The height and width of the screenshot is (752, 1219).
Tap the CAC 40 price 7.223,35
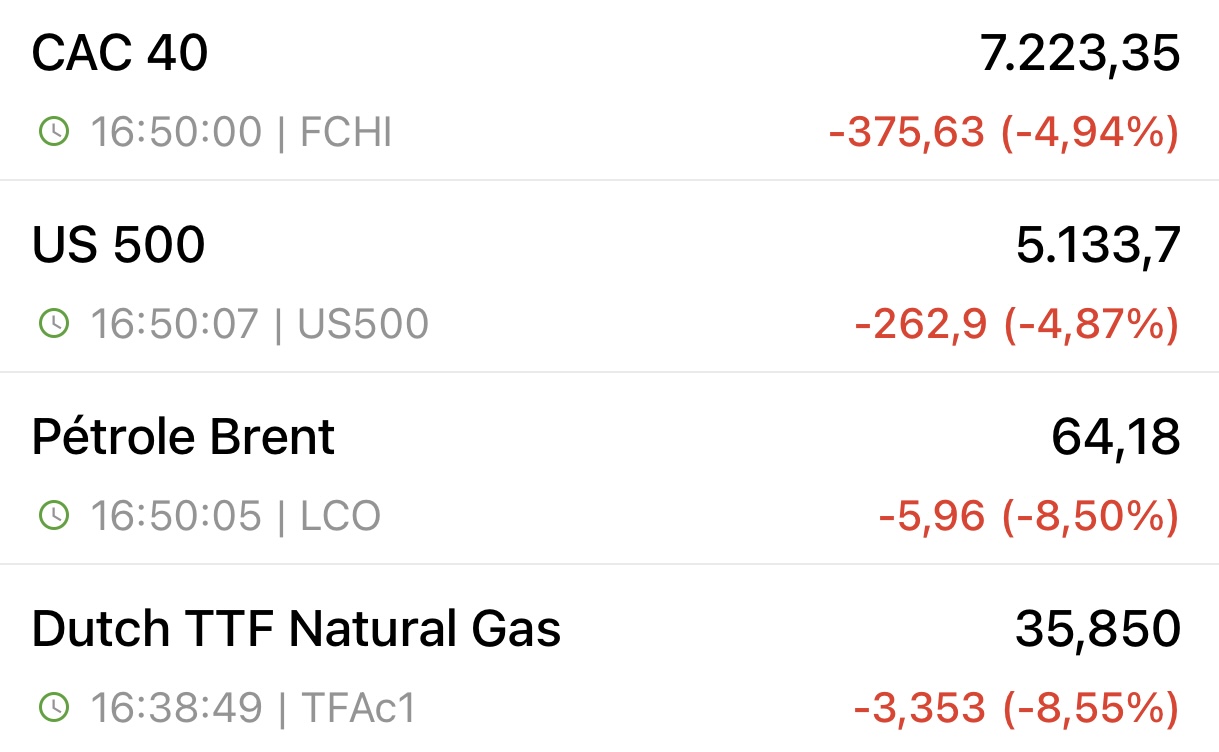pos(1080,54)
